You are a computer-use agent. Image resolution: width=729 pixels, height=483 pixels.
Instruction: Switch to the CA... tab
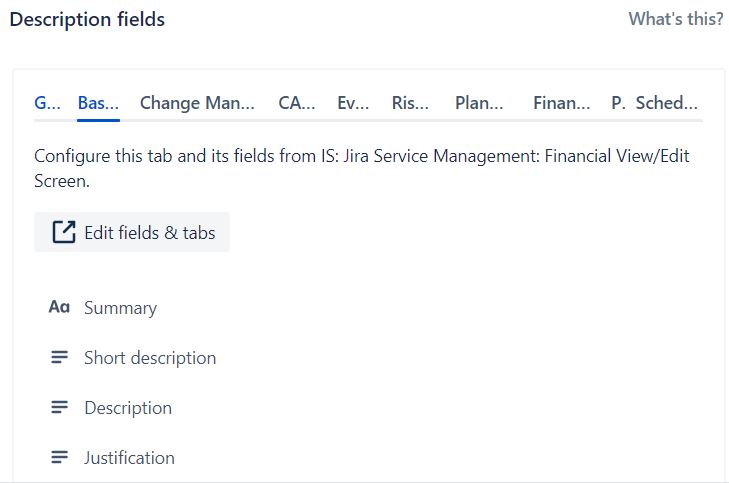pos(297,103)
